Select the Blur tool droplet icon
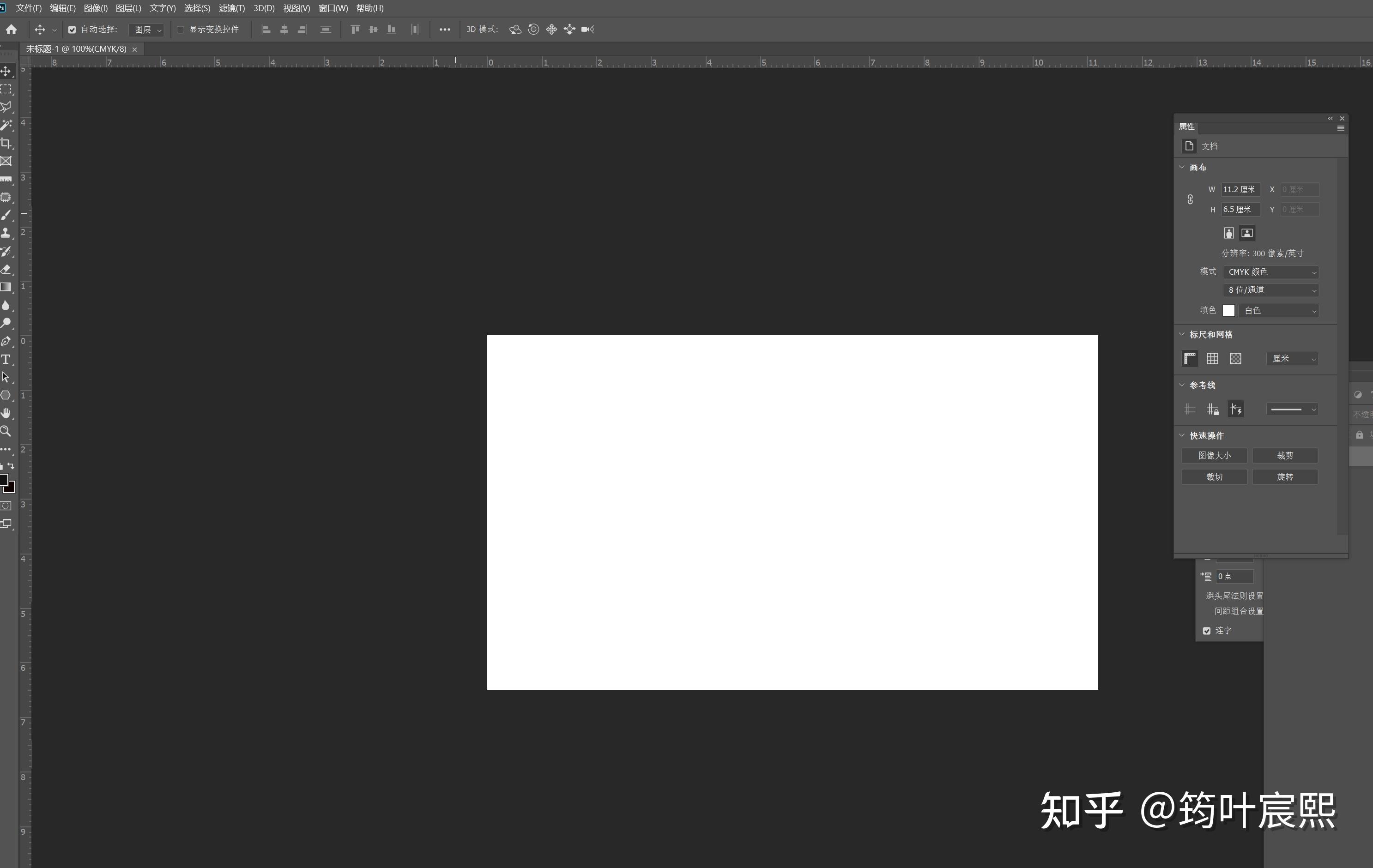 [6, 306]
